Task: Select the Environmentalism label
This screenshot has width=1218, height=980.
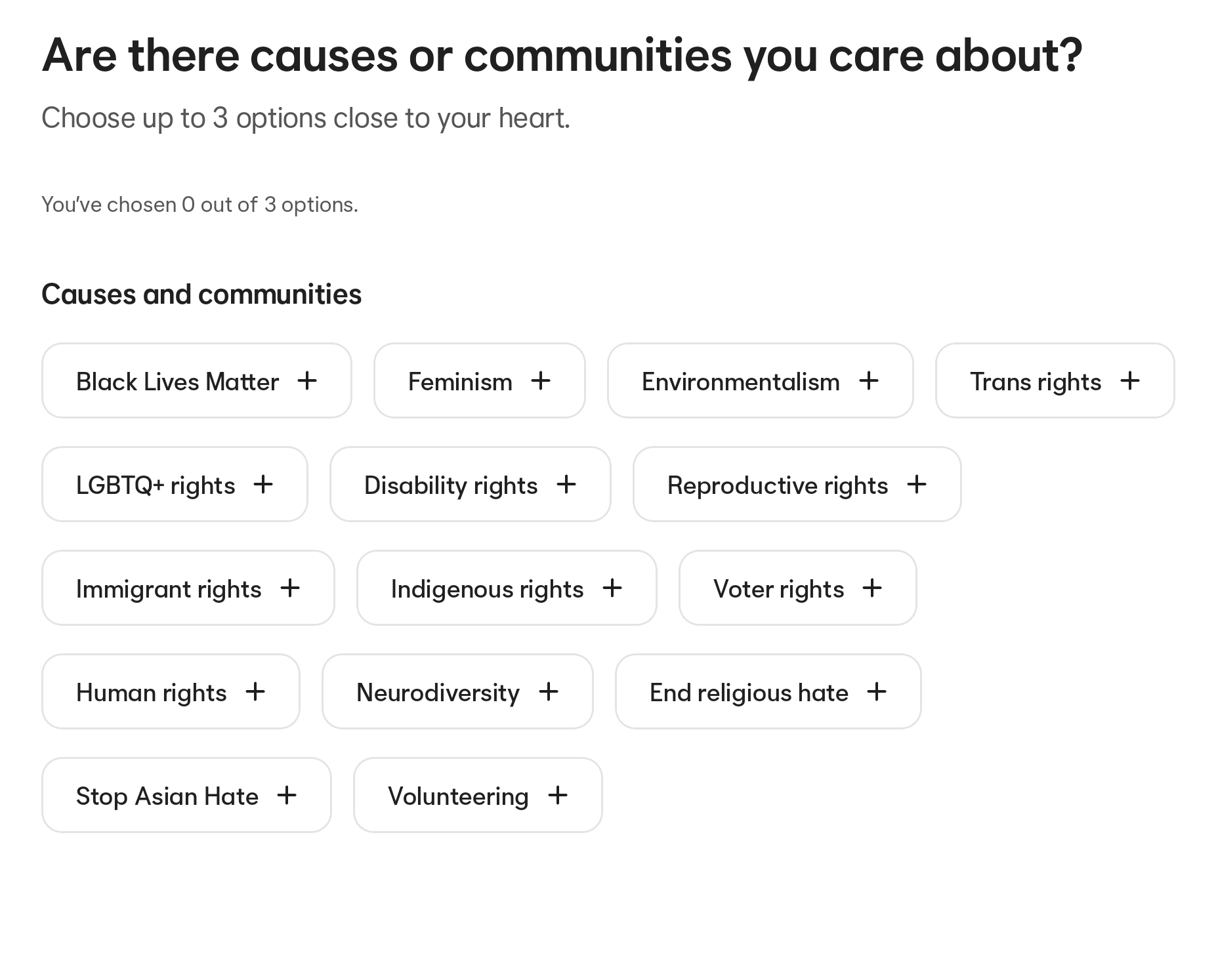Action: coord(740,382)
